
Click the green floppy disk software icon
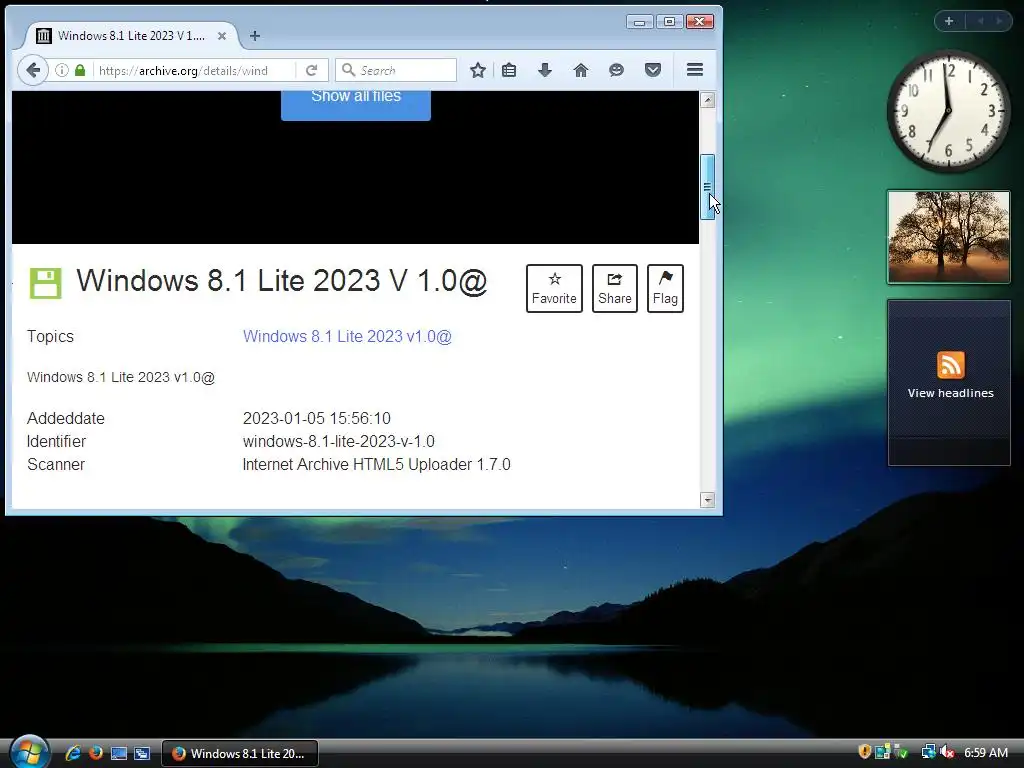click(x=46, y=283)
